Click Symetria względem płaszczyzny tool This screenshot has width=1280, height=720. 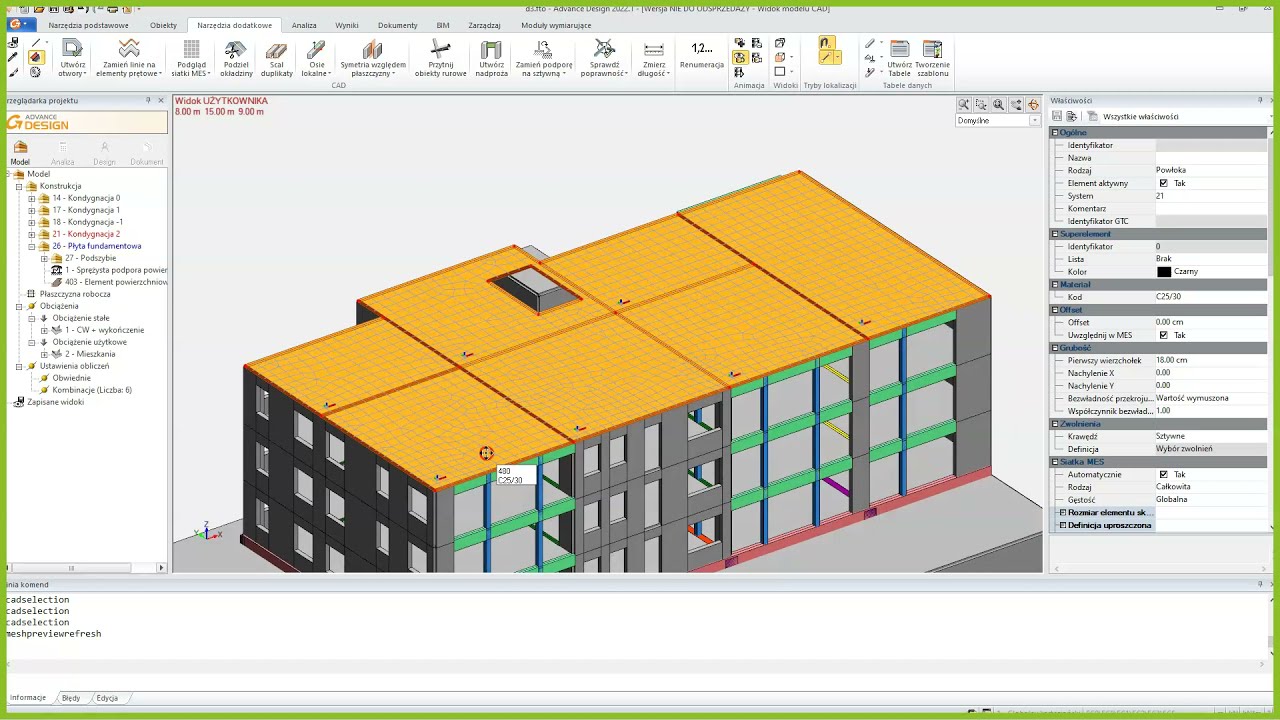point(373,58)
